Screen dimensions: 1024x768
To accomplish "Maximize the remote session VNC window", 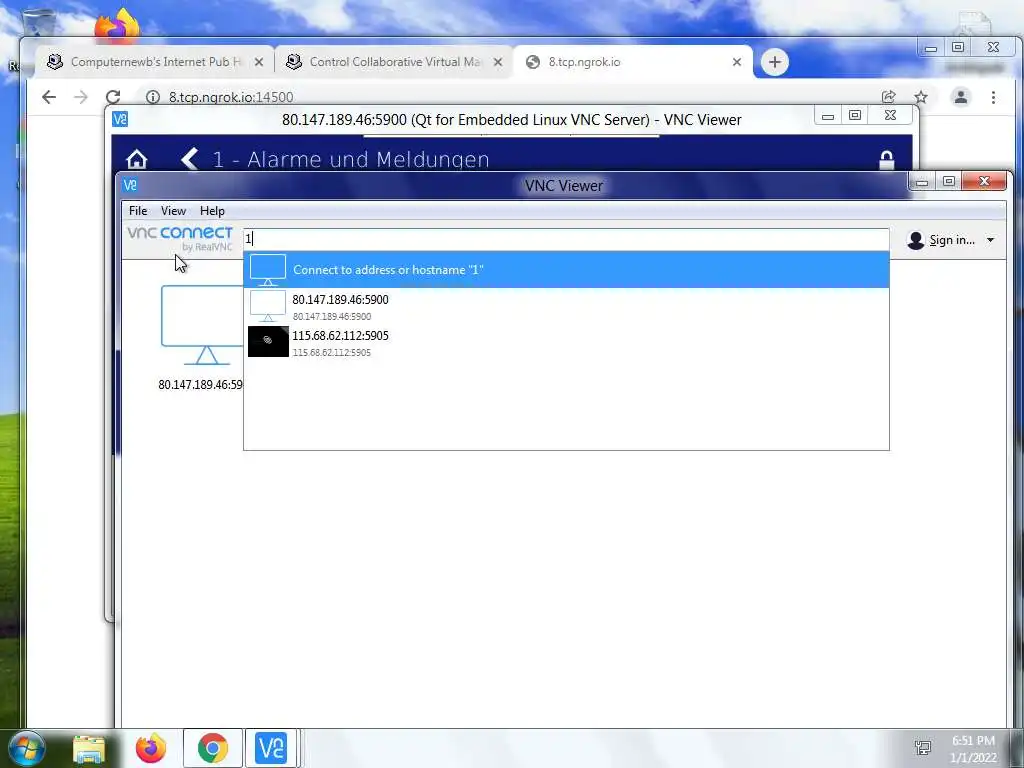I will click(854, 116).
